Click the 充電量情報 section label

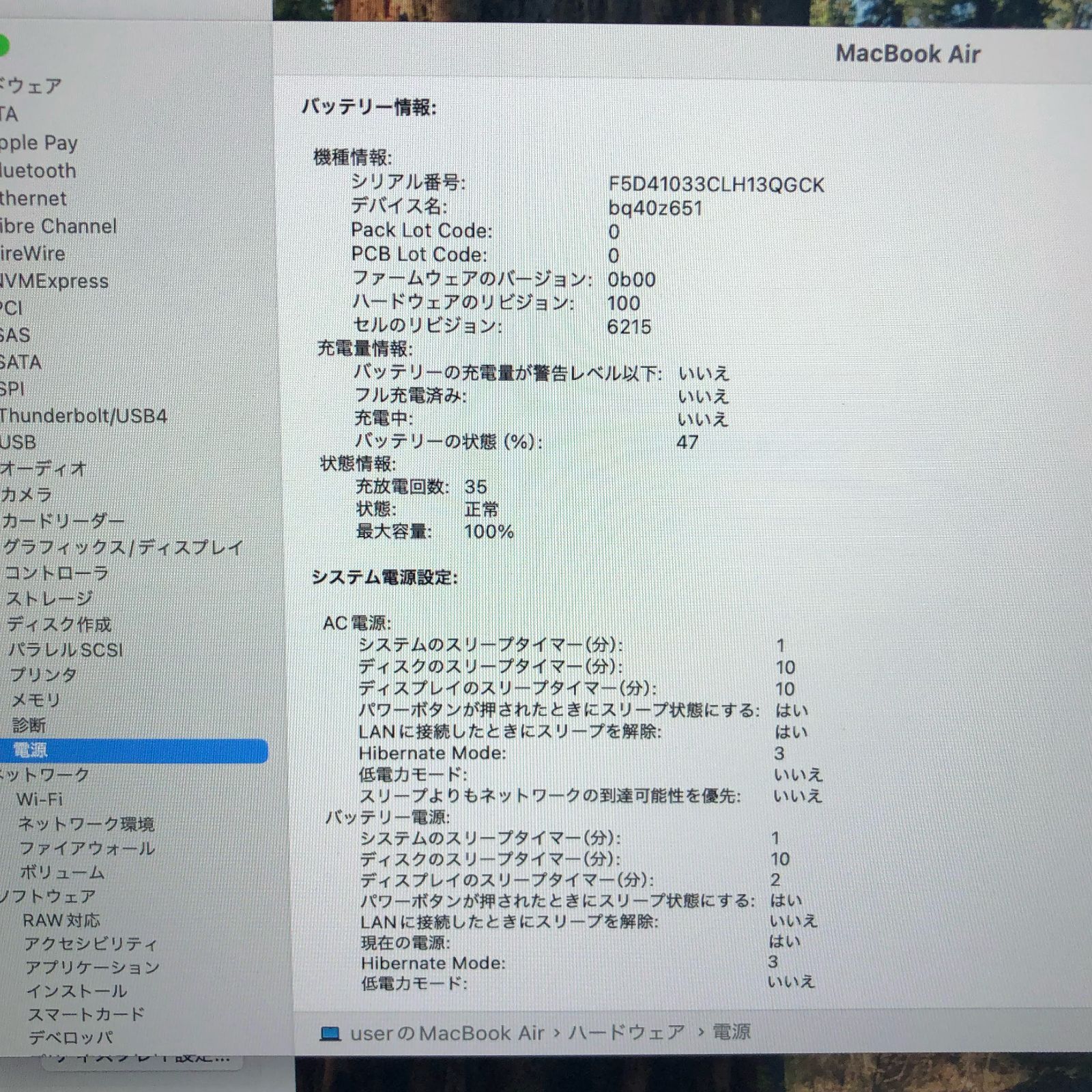pyautogui.click(x=365, y=349)
